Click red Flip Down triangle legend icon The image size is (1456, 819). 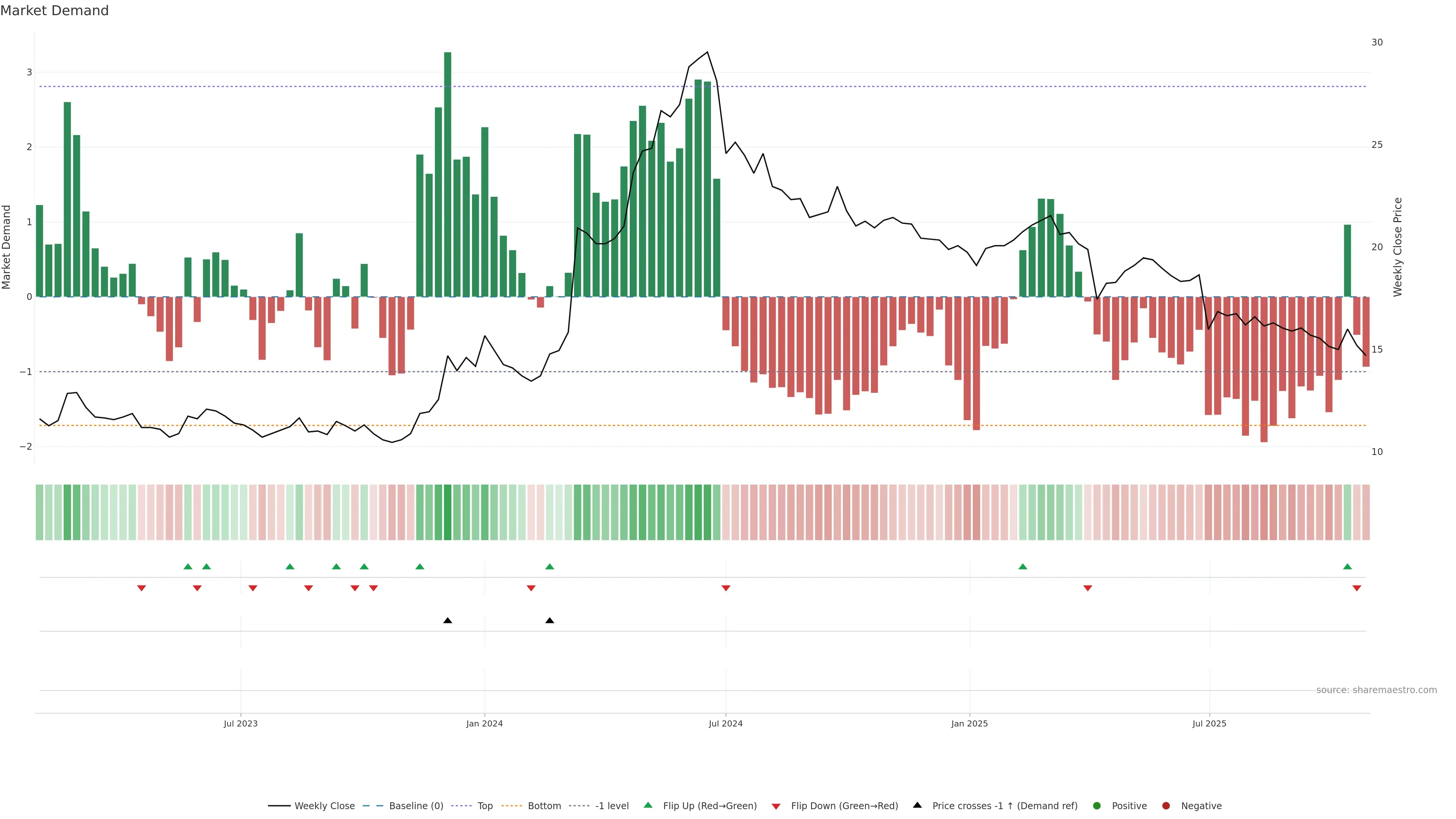coord(776,806)
